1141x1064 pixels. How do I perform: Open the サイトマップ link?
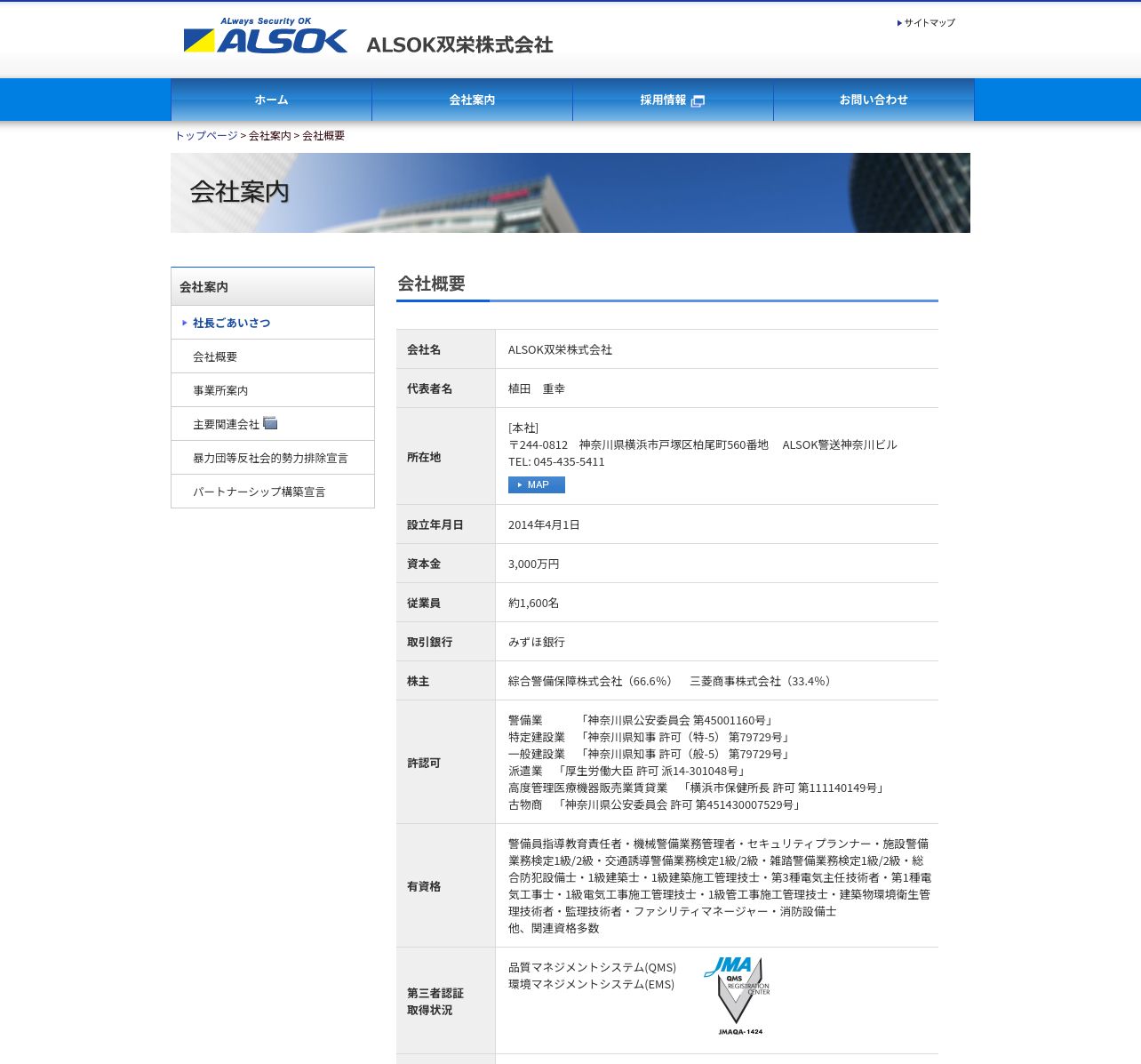click(x=930, y=23)
